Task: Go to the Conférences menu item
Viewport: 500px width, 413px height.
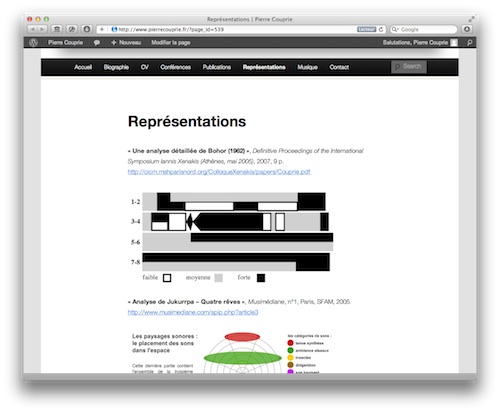Action: tap(175, 67)
